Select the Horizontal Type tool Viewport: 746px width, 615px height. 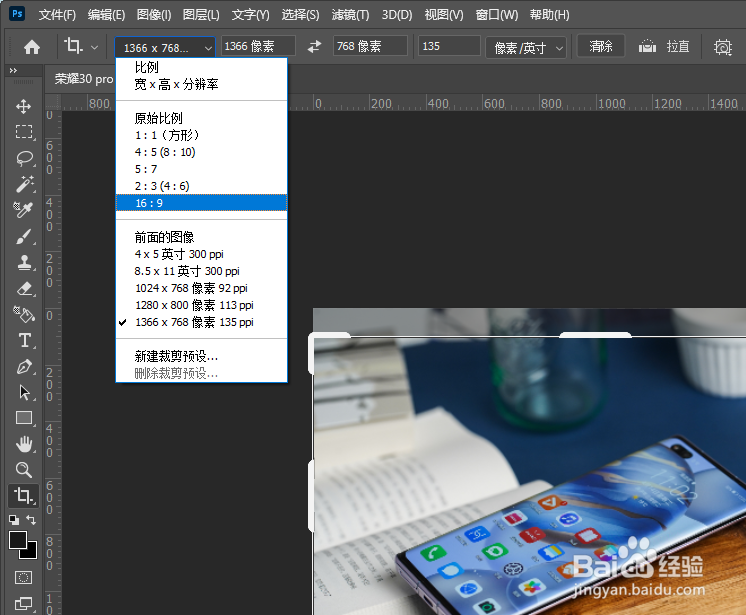click(x=25, y=341)
